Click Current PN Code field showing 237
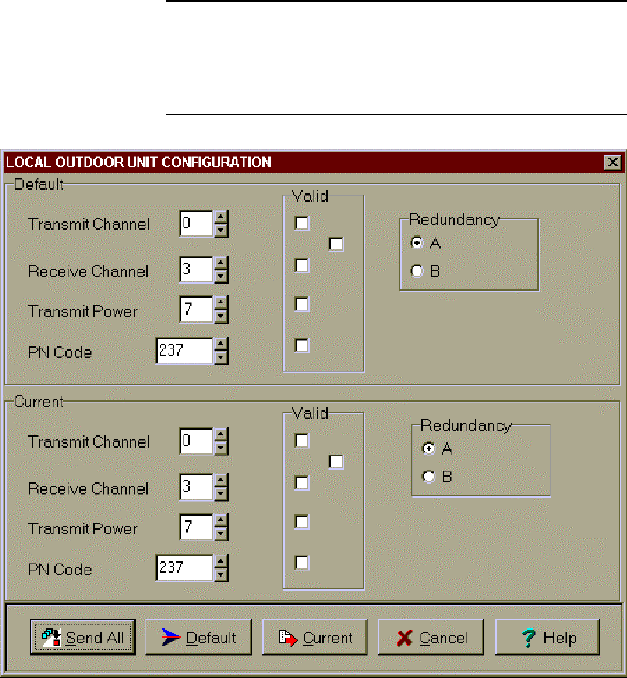 point(185,568)
